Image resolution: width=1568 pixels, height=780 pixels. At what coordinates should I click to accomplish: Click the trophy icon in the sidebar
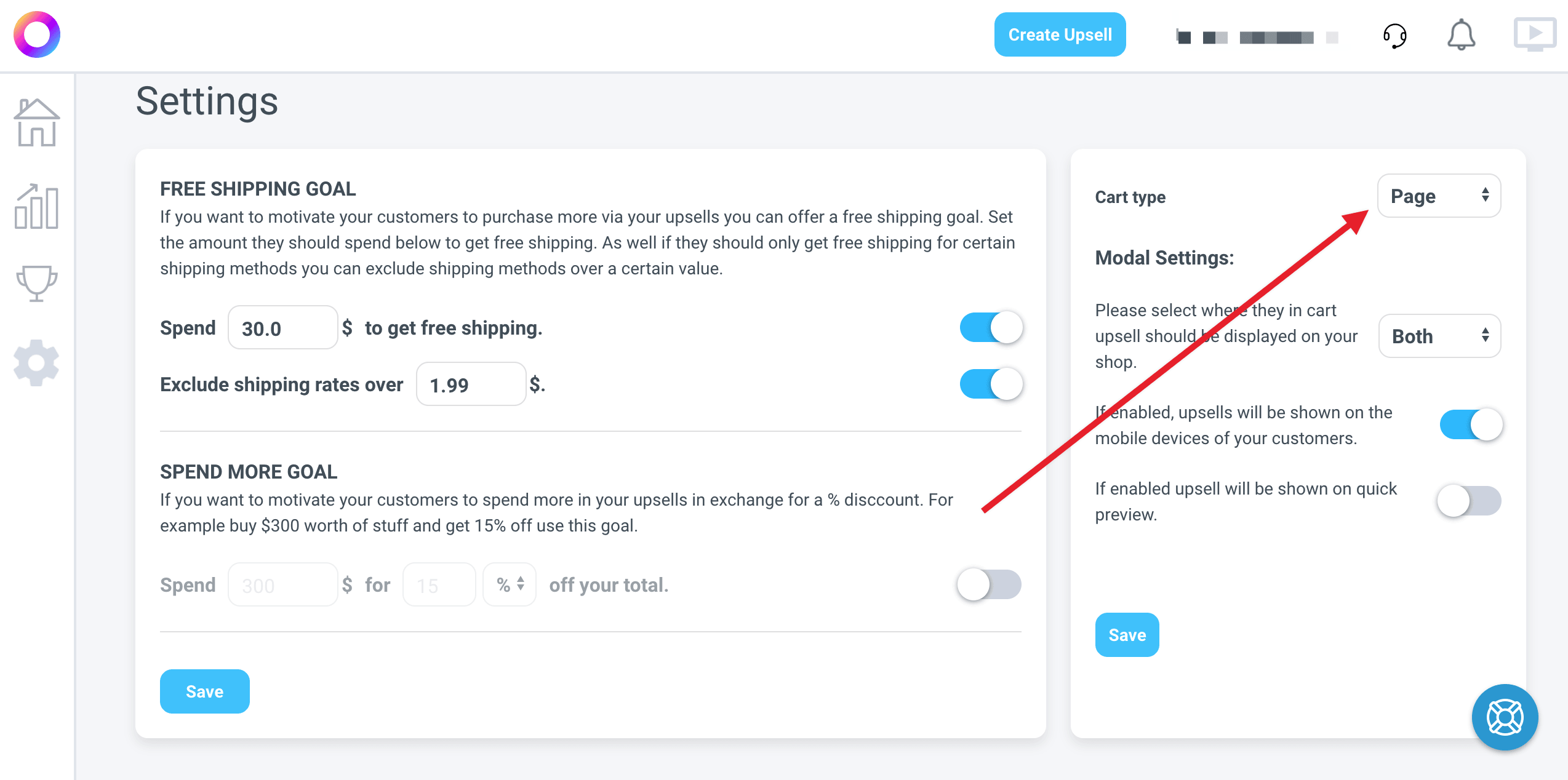click(37, 283)
